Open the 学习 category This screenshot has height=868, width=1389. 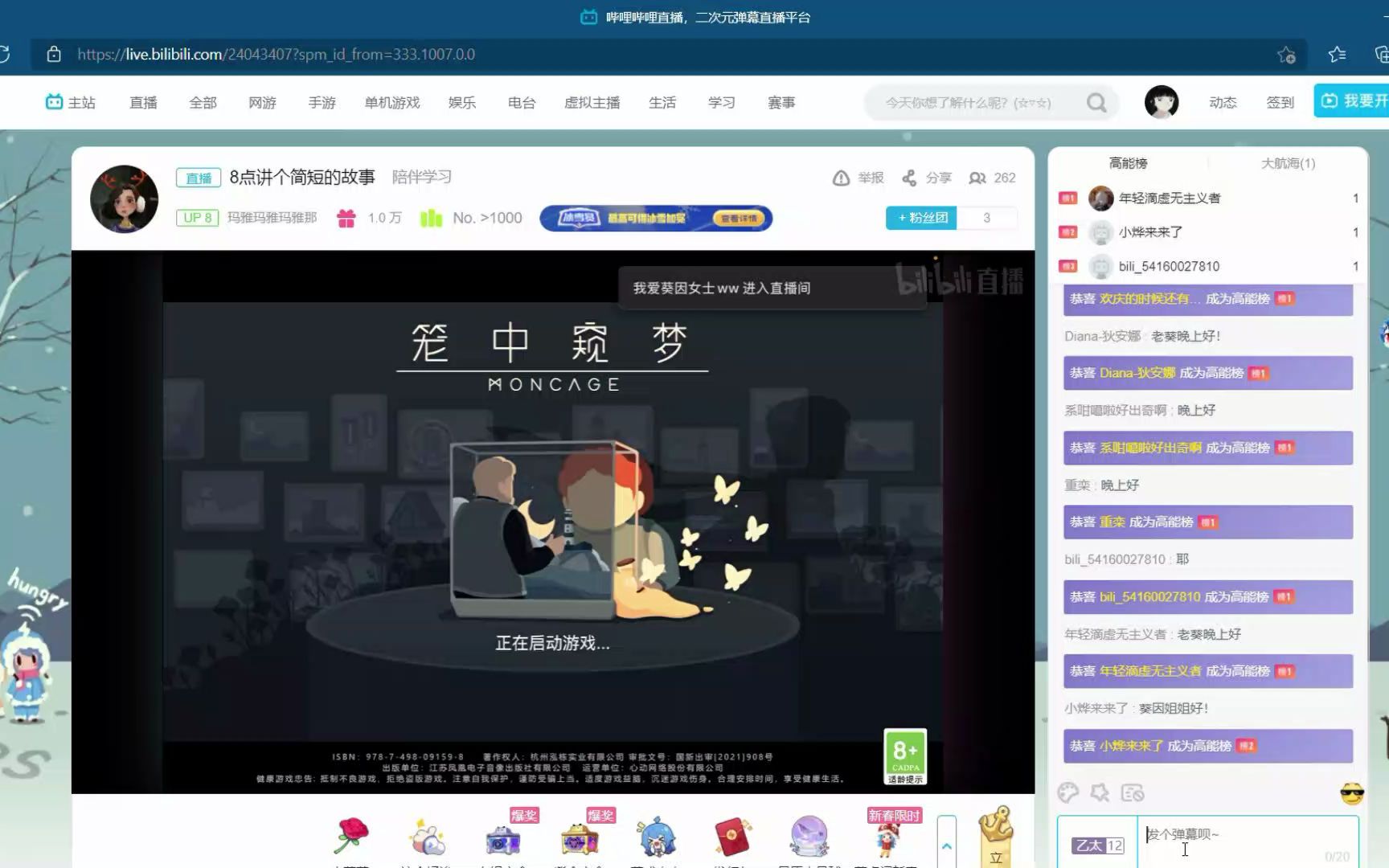click(722, 102)
